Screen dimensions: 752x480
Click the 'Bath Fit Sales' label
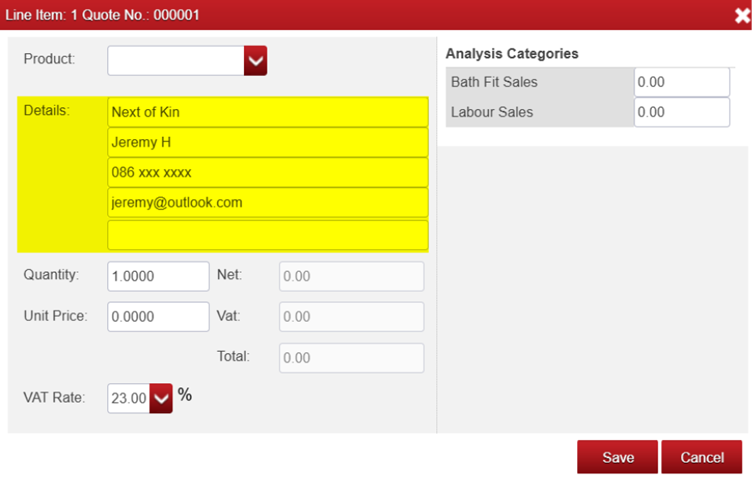[494, 82]
